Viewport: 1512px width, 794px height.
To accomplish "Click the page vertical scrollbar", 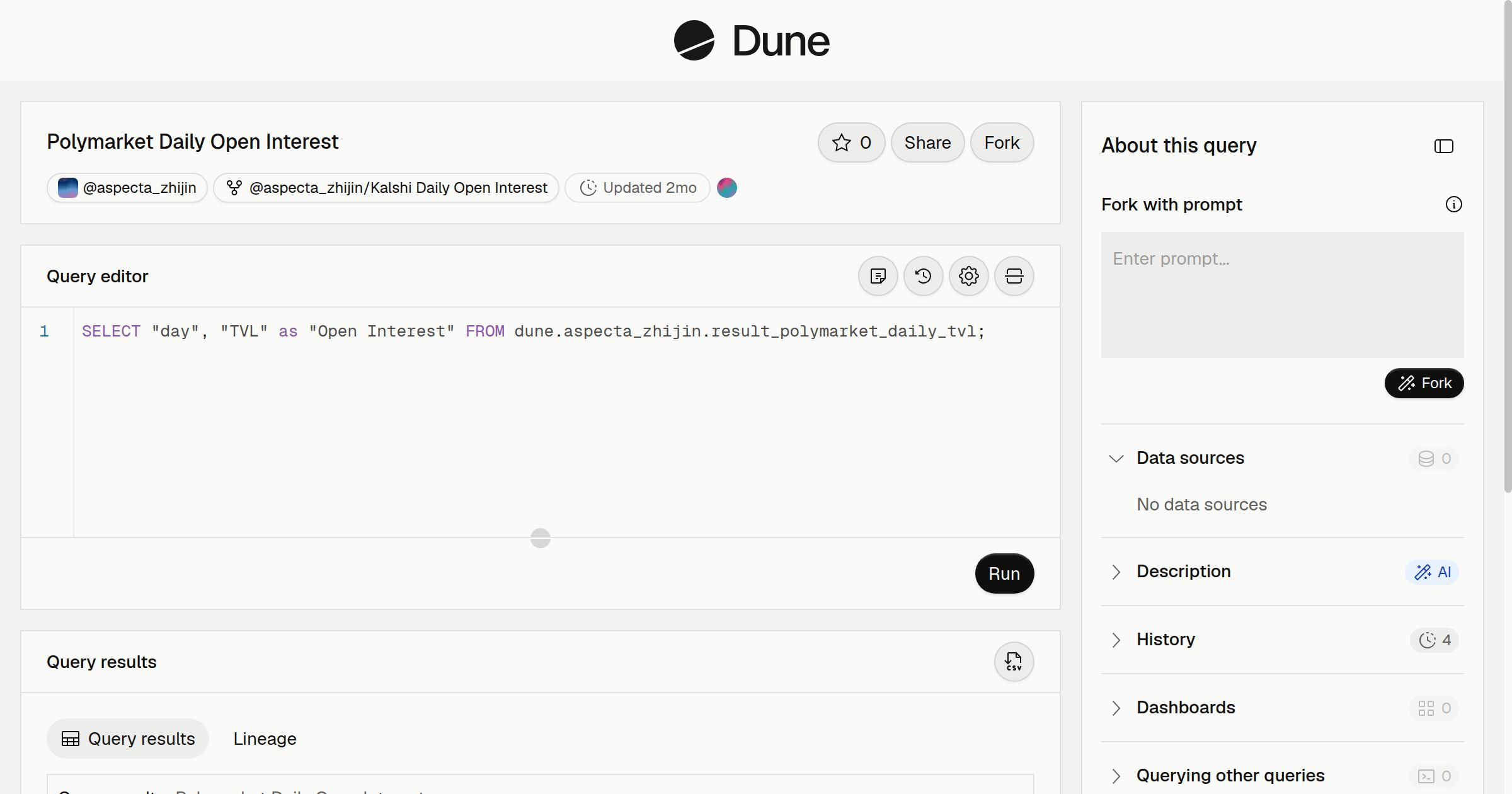I will 1508,246.
